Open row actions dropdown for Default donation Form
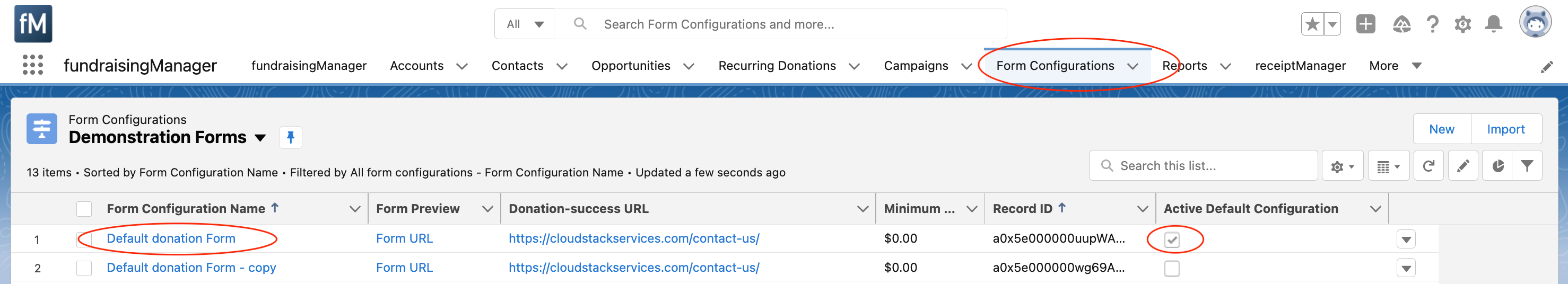1568x284 pixels. pyautogui.click(x=1406, y=239)
